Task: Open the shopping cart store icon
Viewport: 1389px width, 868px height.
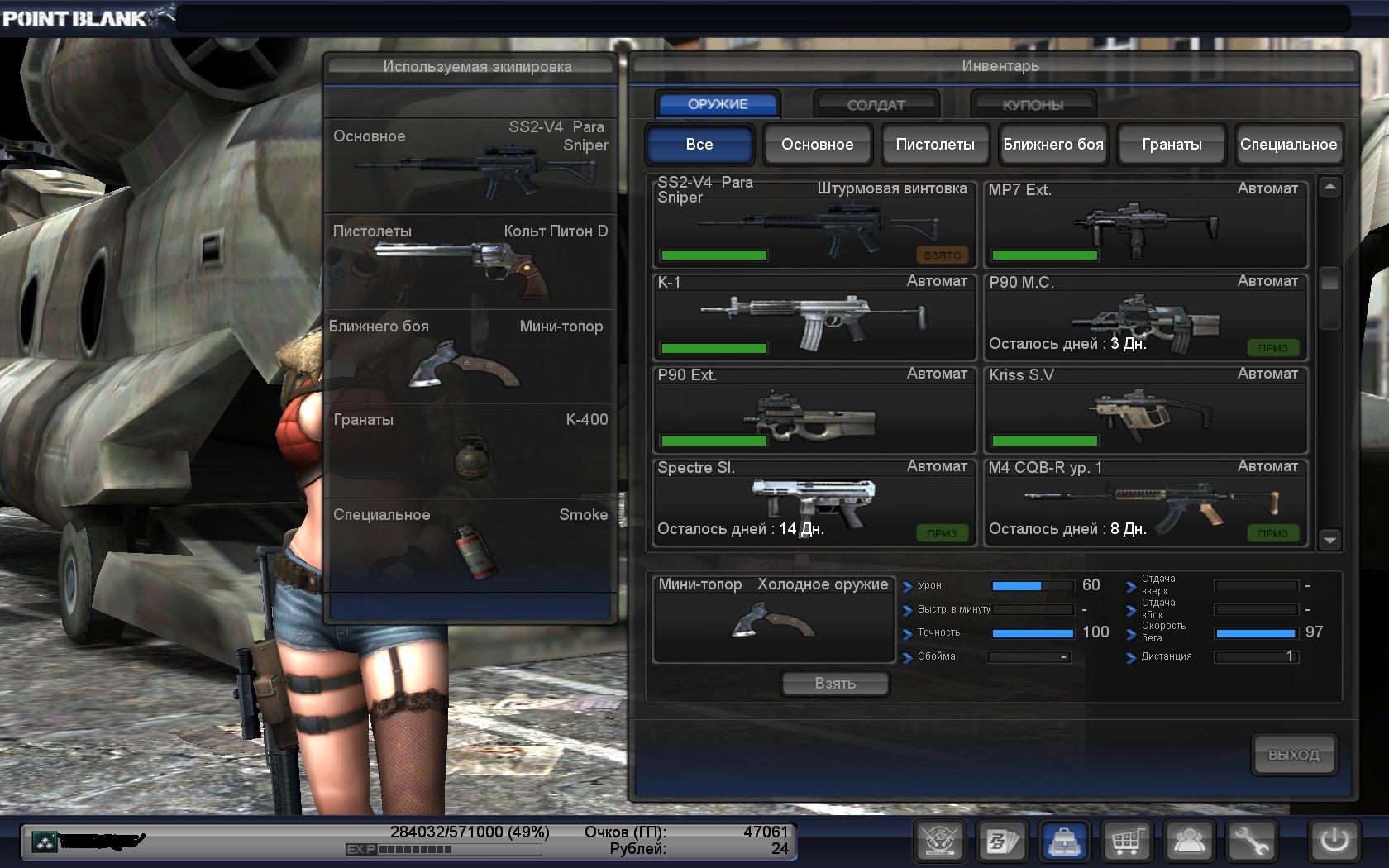Action: pos(1127,842)
